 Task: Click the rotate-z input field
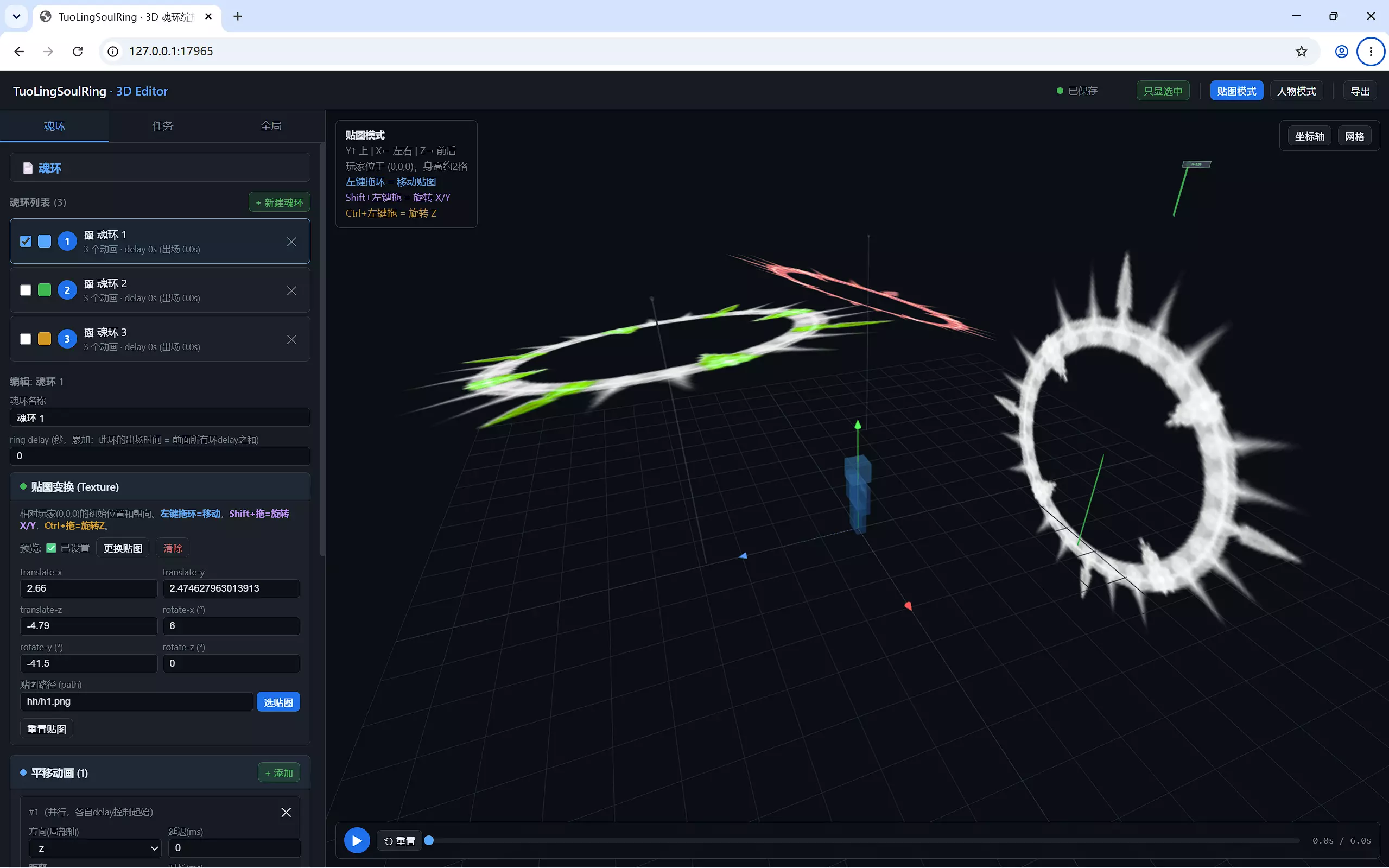[x=231, y=663]
